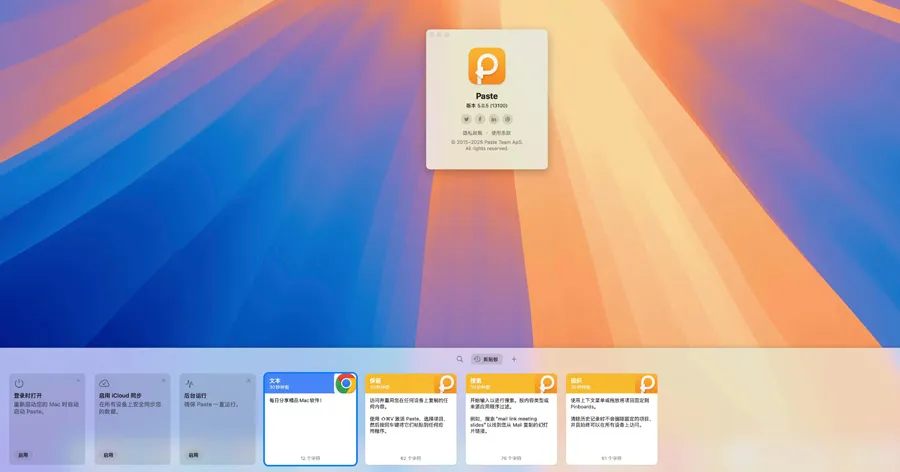Viewport: 900px width, 472px height.
Task: Click the Twitter icon in the About window
Action: [466, 119]
